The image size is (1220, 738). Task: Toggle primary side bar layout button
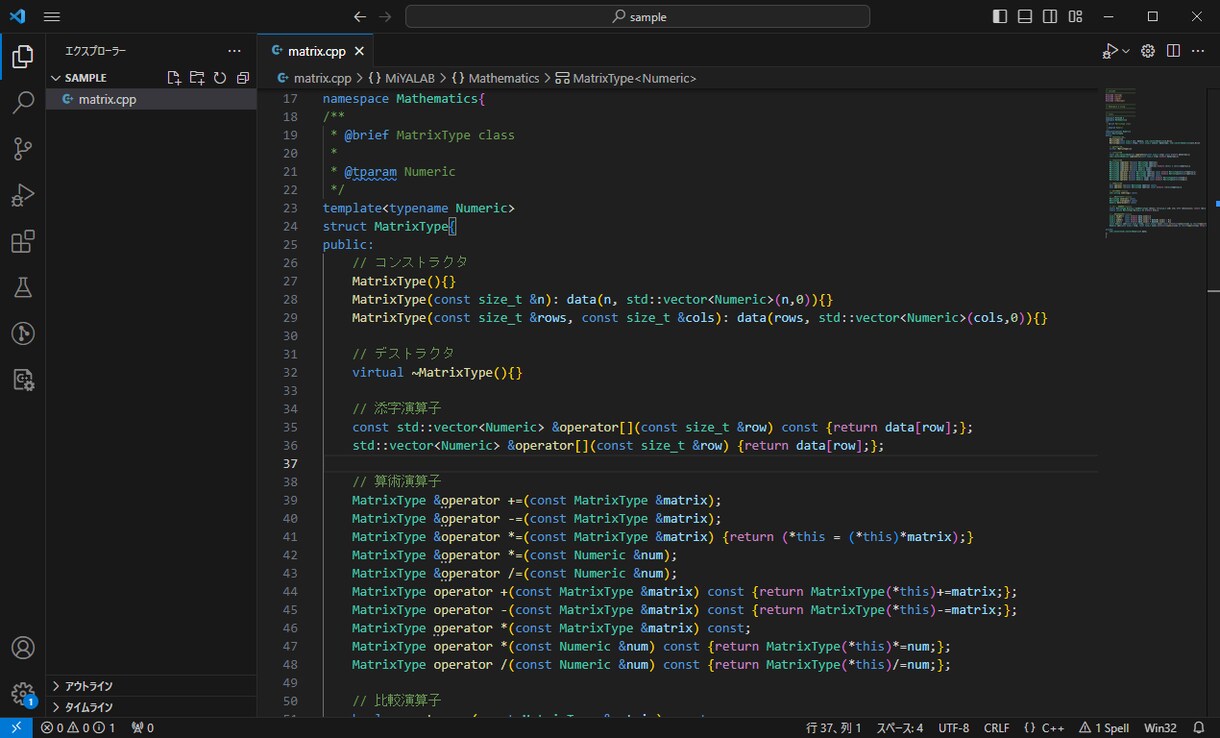(x=1000, y=16)
